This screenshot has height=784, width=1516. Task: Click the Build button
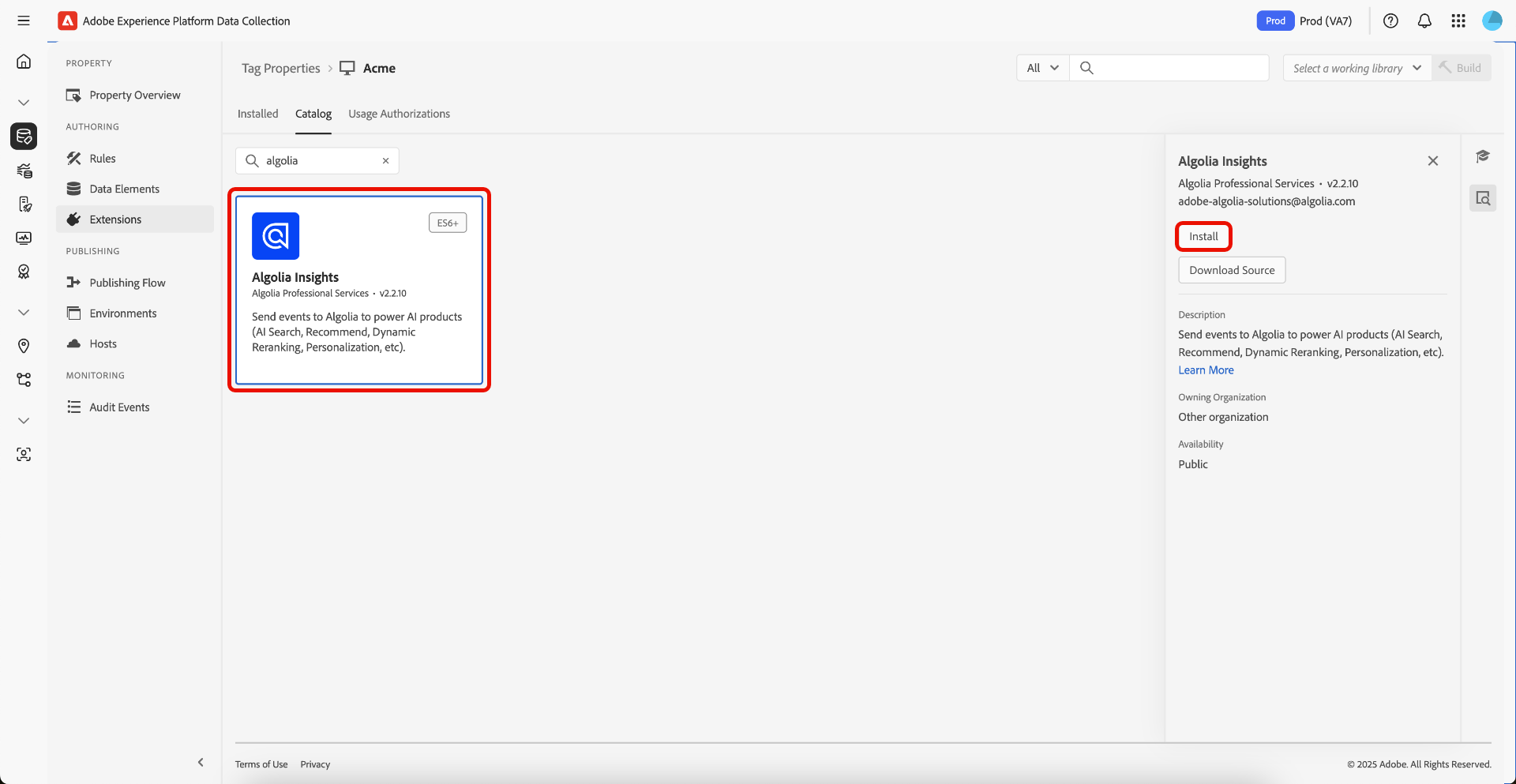(x=1462, y=68)
